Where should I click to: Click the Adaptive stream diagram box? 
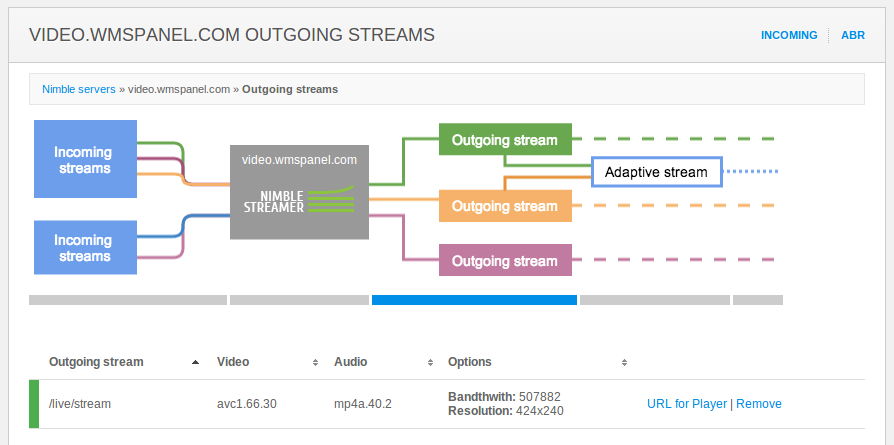pyautogui.click(x=657, y=172)
